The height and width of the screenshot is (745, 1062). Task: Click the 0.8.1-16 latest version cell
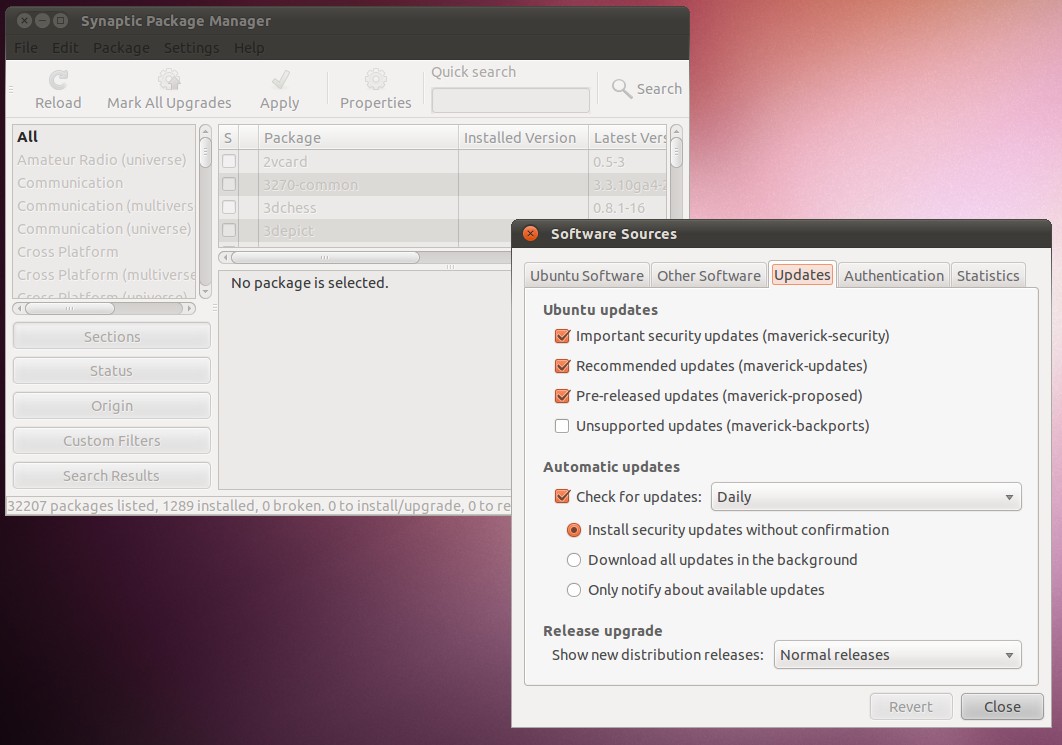click(619, 208)
